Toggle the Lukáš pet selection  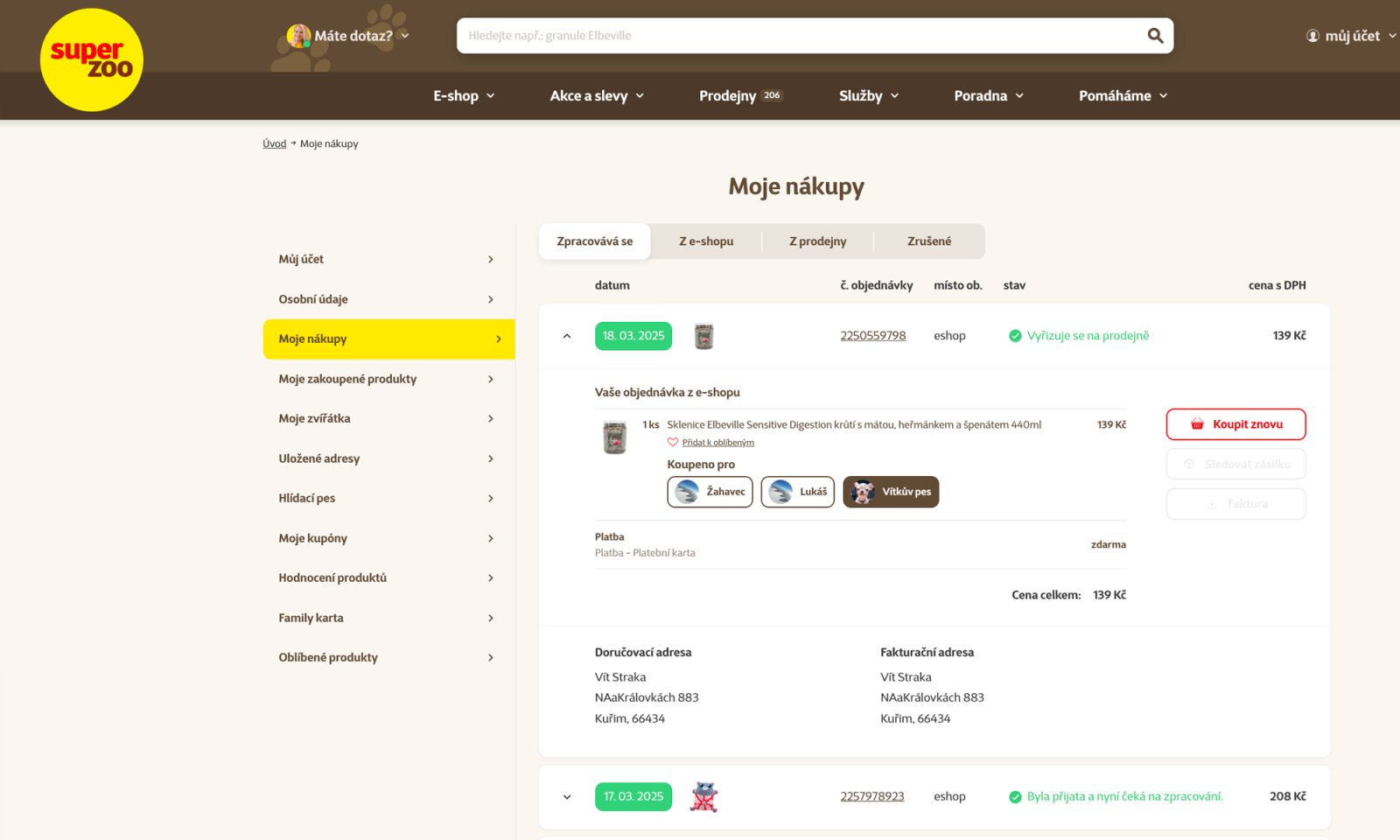[797, 492]
